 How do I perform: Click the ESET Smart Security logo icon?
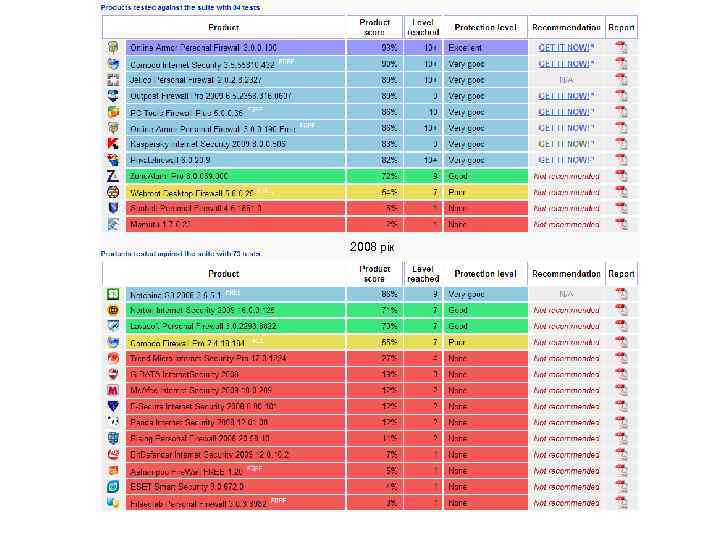pos(113,487)
